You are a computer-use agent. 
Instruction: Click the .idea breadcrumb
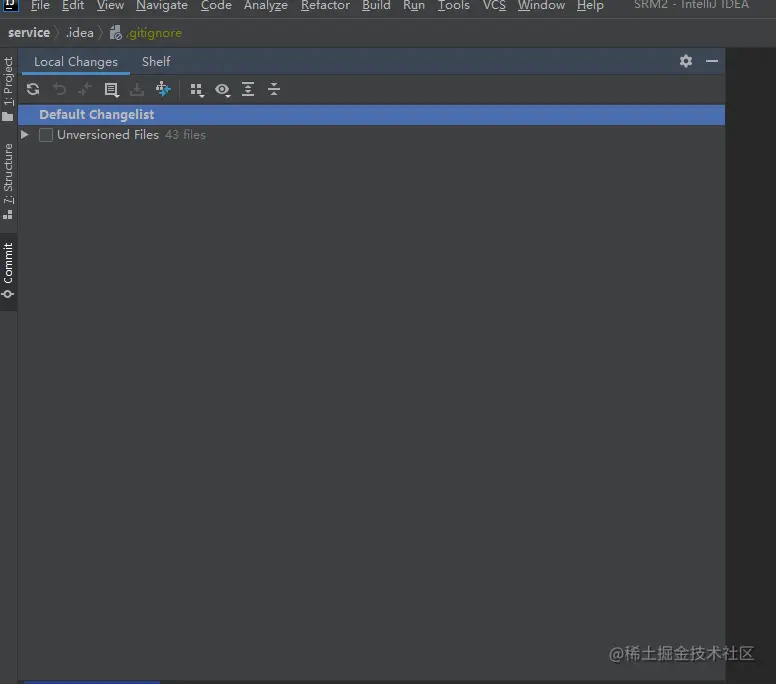pyautogui.click(x=79, y=33)
